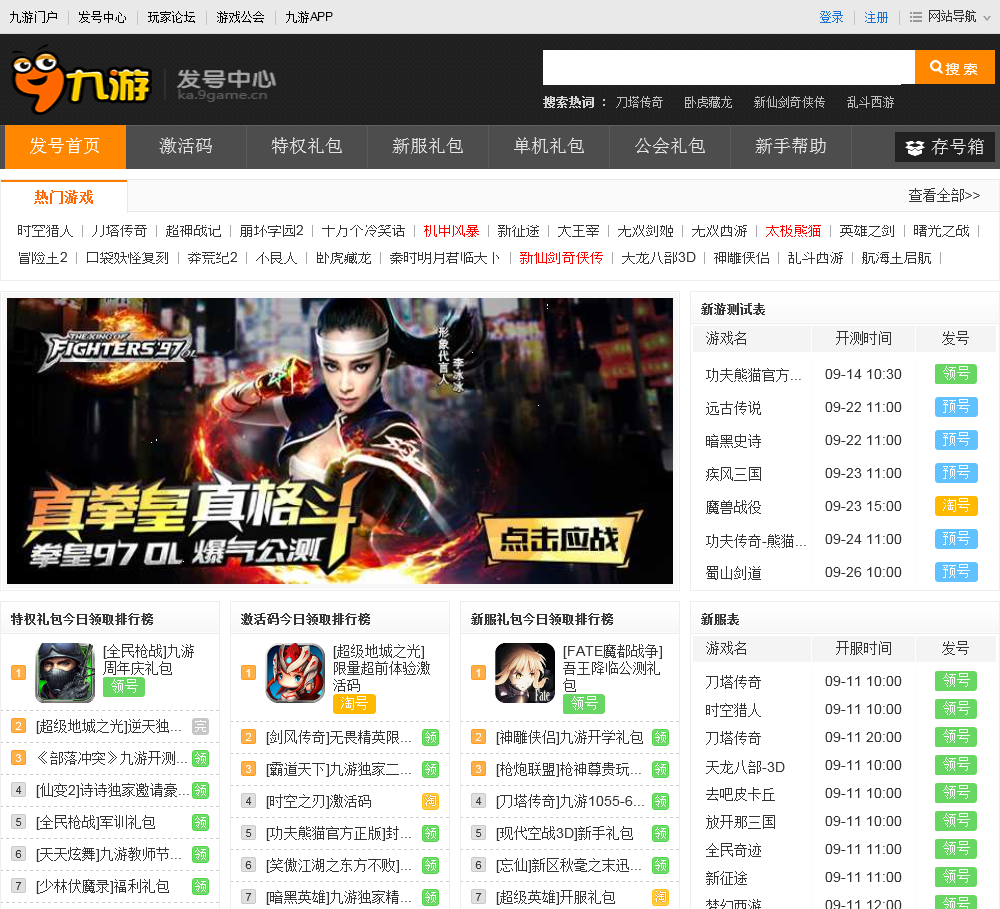The height and width of the screenshot is (909, 1000).
Task: Click 领 icon for [现代空战3D]新手礼包
Action: pyautogui.click(x=660, y=833)
